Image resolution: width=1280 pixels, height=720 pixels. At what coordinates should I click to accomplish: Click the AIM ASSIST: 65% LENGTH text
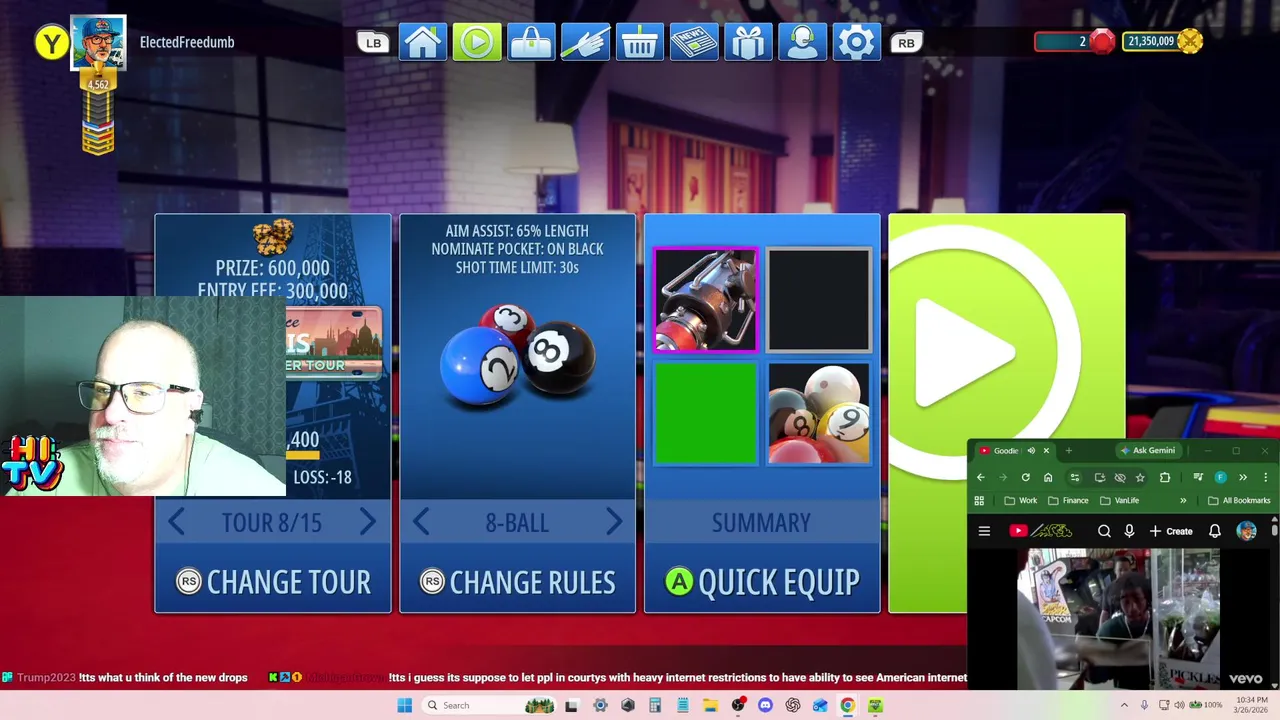pos(517,231)
